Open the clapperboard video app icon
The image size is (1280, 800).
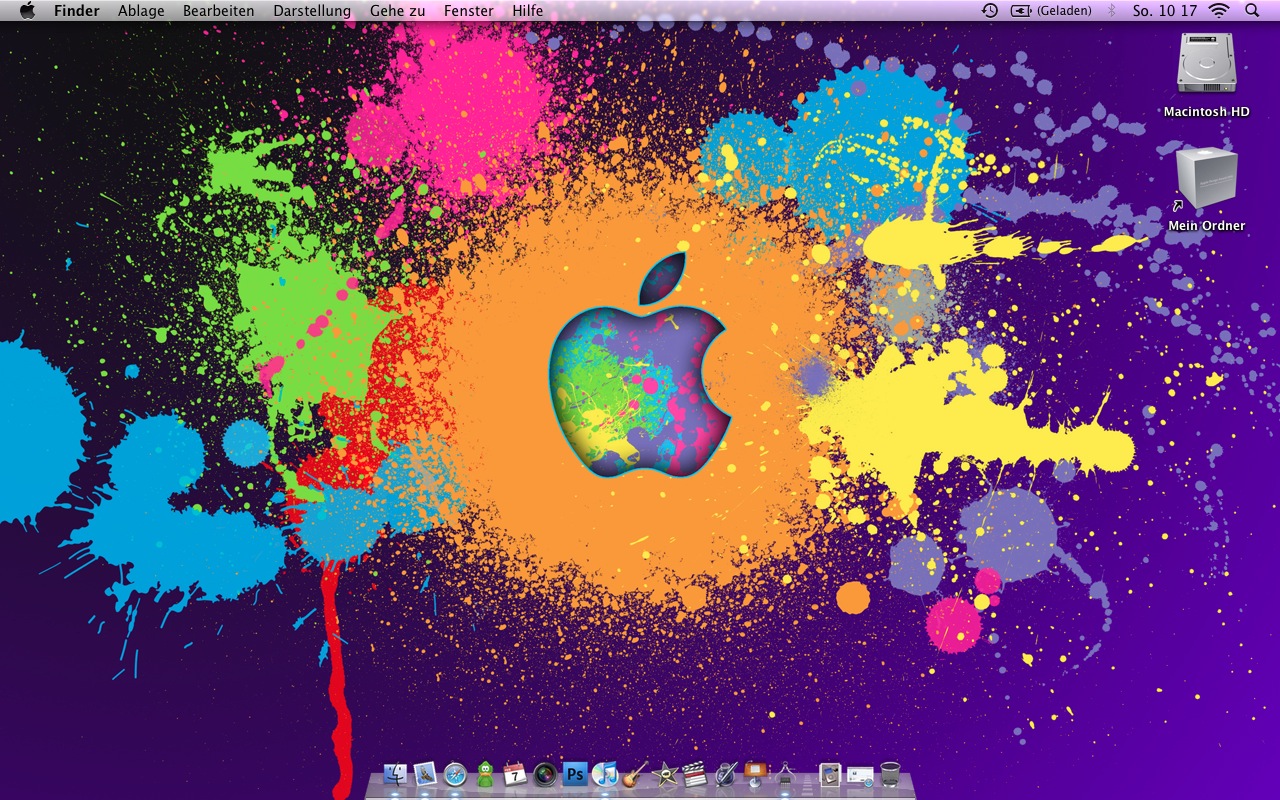695,774
